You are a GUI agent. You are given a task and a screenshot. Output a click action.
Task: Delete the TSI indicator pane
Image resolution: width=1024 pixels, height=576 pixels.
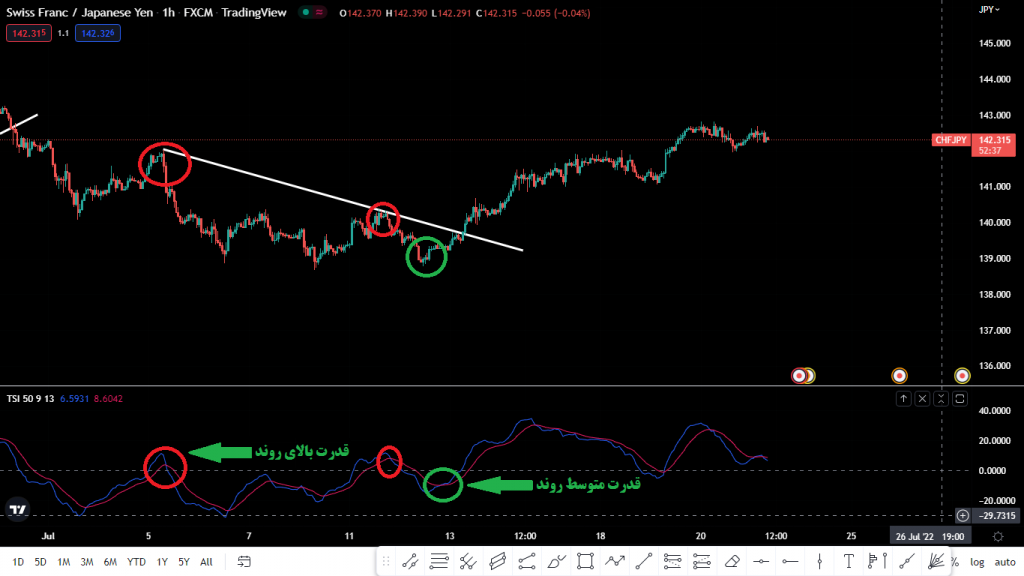click(x=922, y=398)
